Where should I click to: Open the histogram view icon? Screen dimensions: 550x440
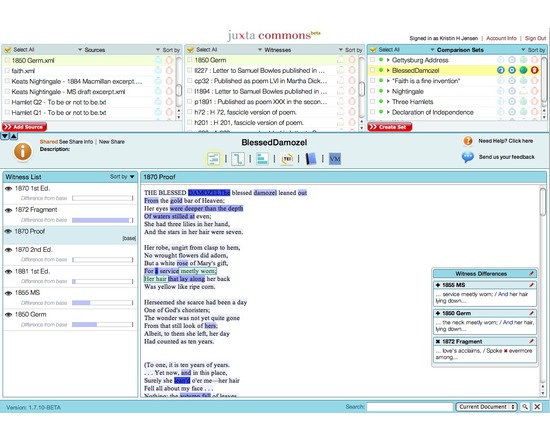(262, 159)
